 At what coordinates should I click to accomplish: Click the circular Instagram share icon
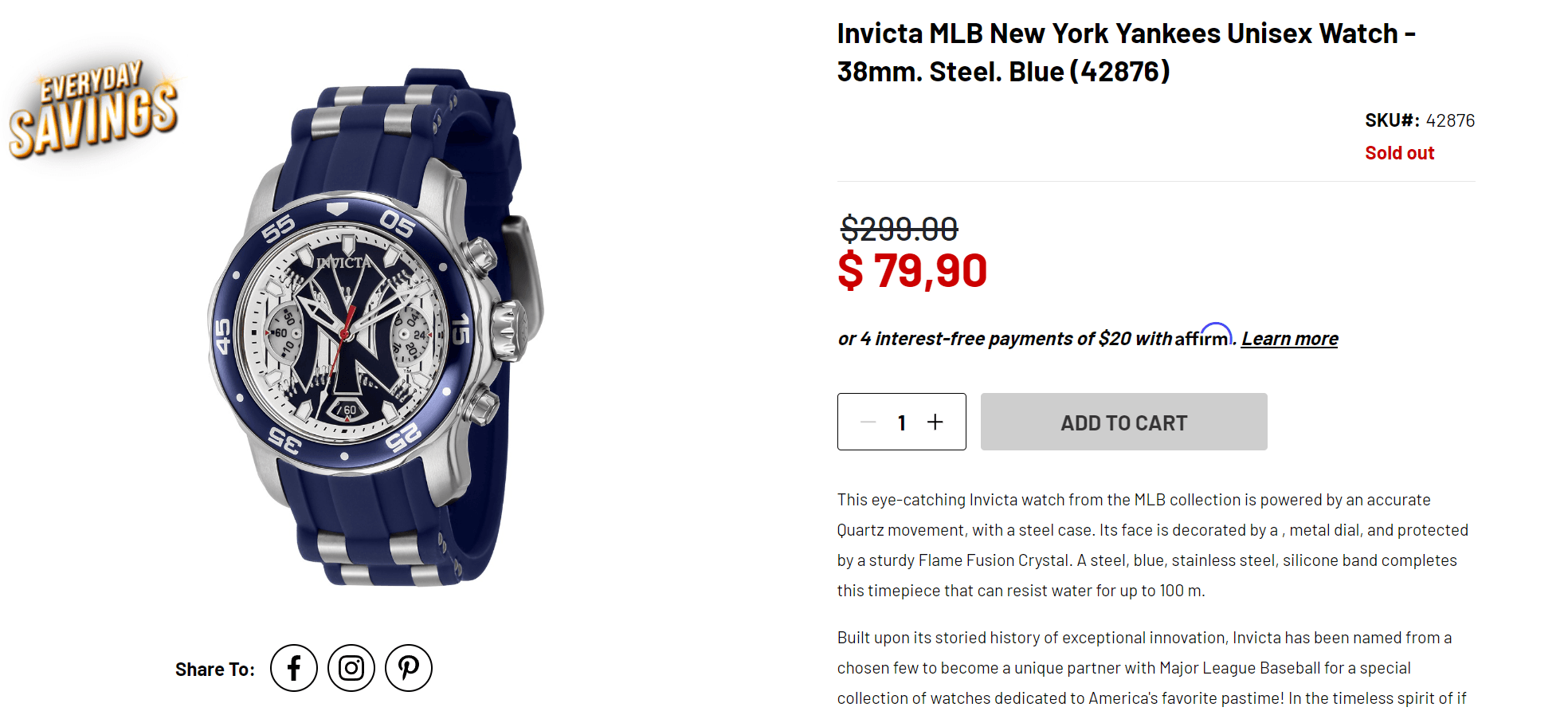point(351,668)
